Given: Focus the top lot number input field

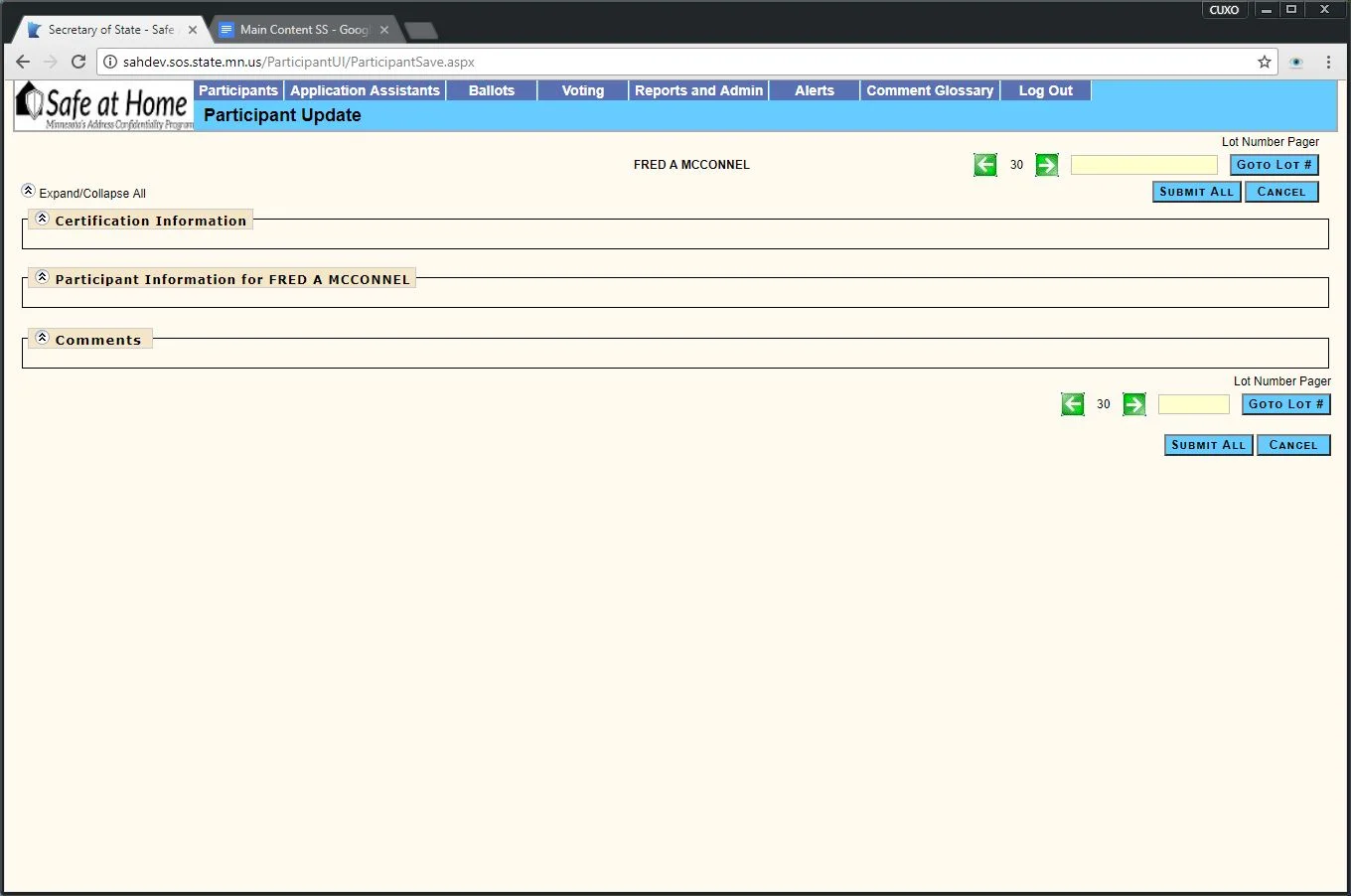Looking at the screenshot, I should (x=1144, y=165).
